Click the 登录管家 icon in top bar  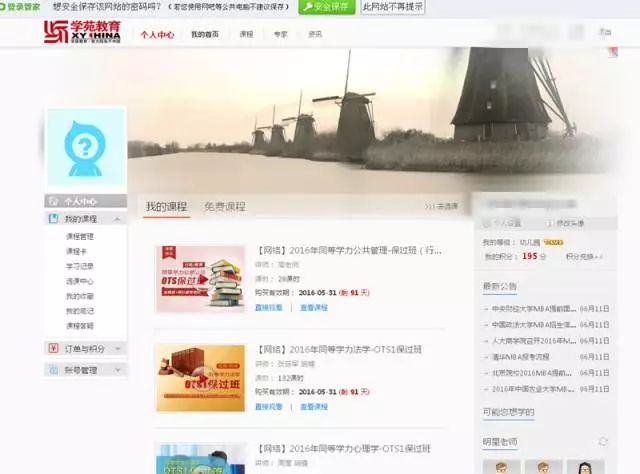tap(2, 7)
